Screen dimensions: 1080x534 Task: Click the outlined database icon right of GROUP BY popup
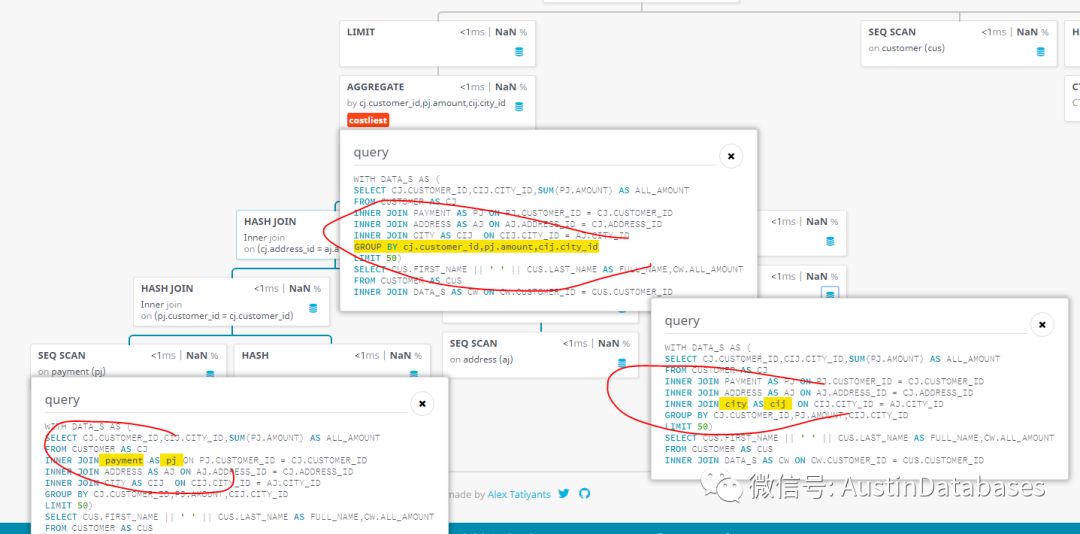click(x=830, y=295)
